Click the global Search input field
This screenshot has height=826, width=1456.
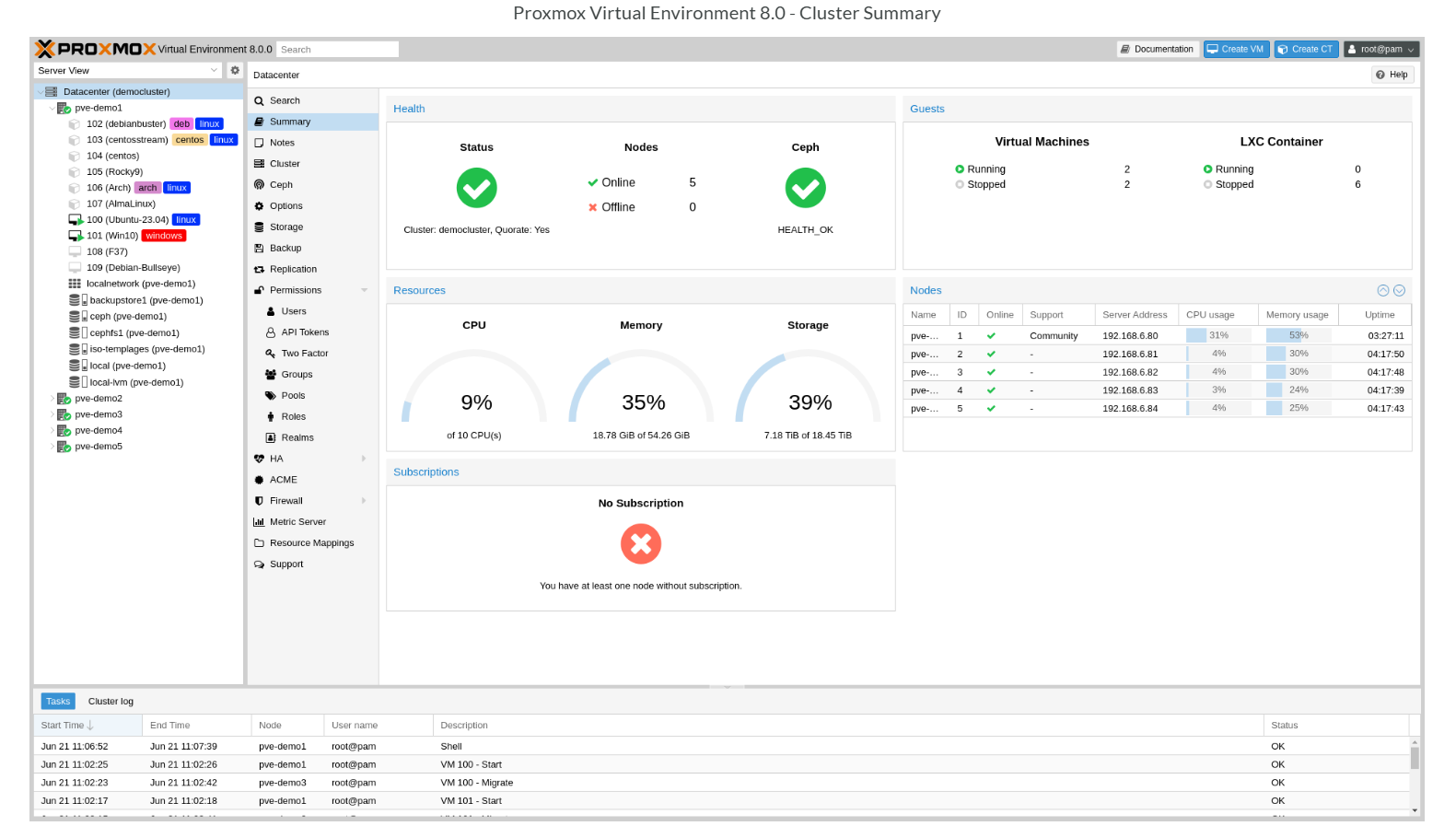click(x=337, y=50)
